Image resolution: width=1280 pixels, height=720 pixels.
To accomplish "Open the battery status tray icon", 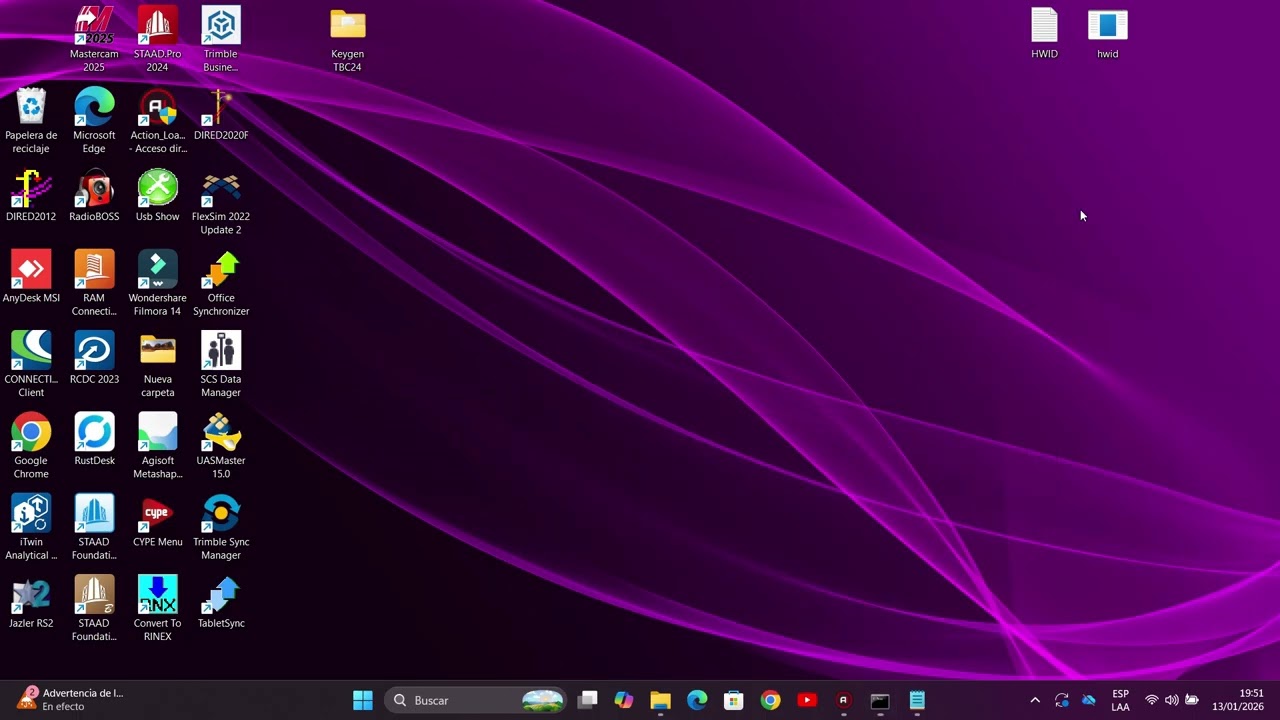I will (x=1192, y=700).
